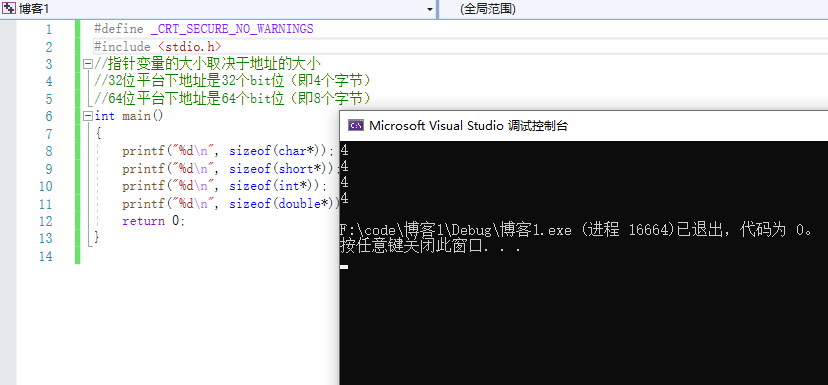Click line number 14 in the gutter

coord(45,256)
